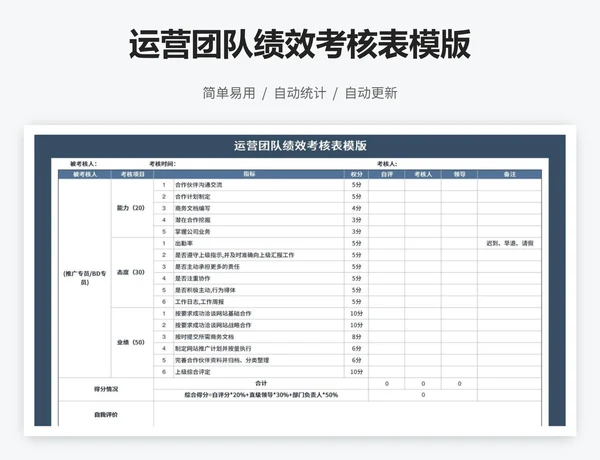
Task: Select the 是否积极主动,行为得体 cell
Action: (259, 290)
